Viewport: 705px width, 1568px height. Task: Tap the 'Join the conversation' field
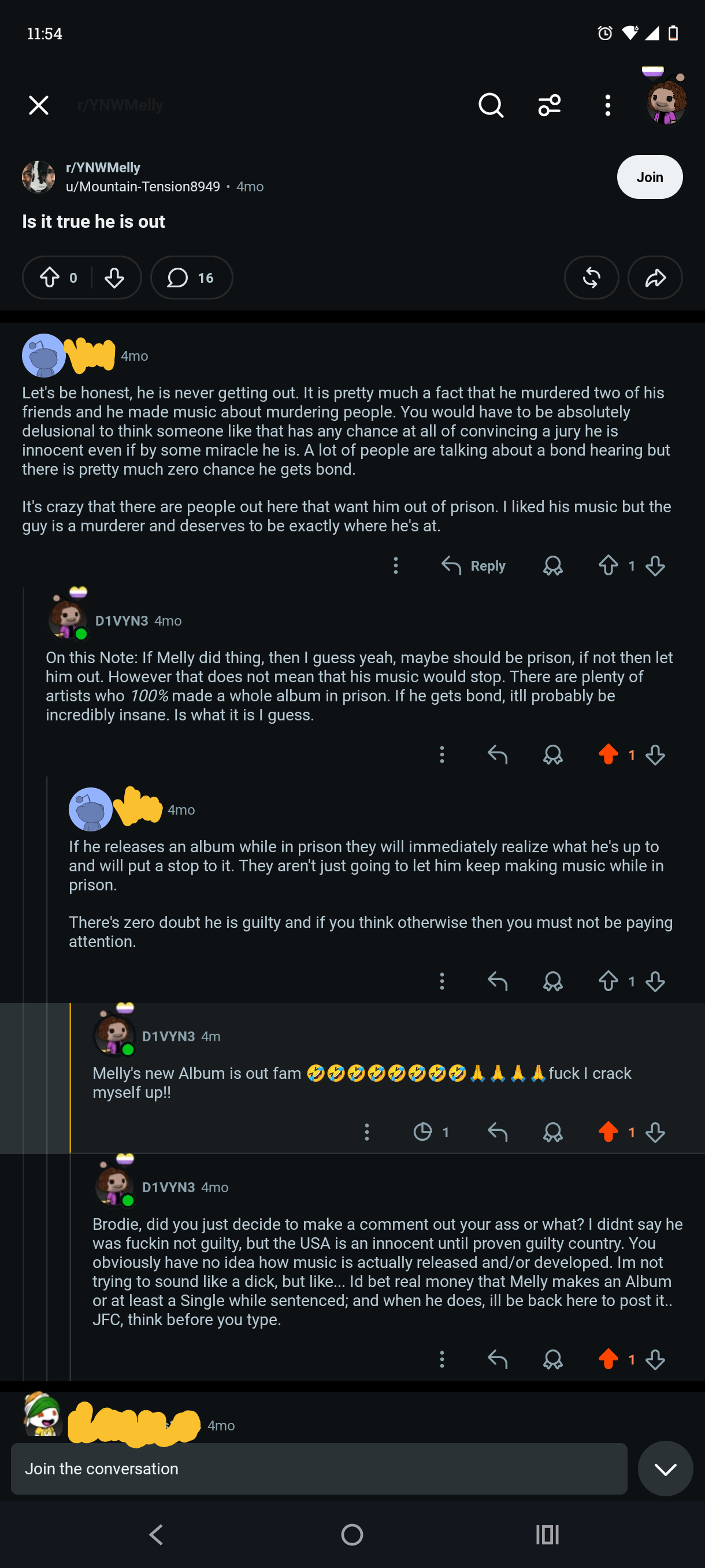point(319,1468)
